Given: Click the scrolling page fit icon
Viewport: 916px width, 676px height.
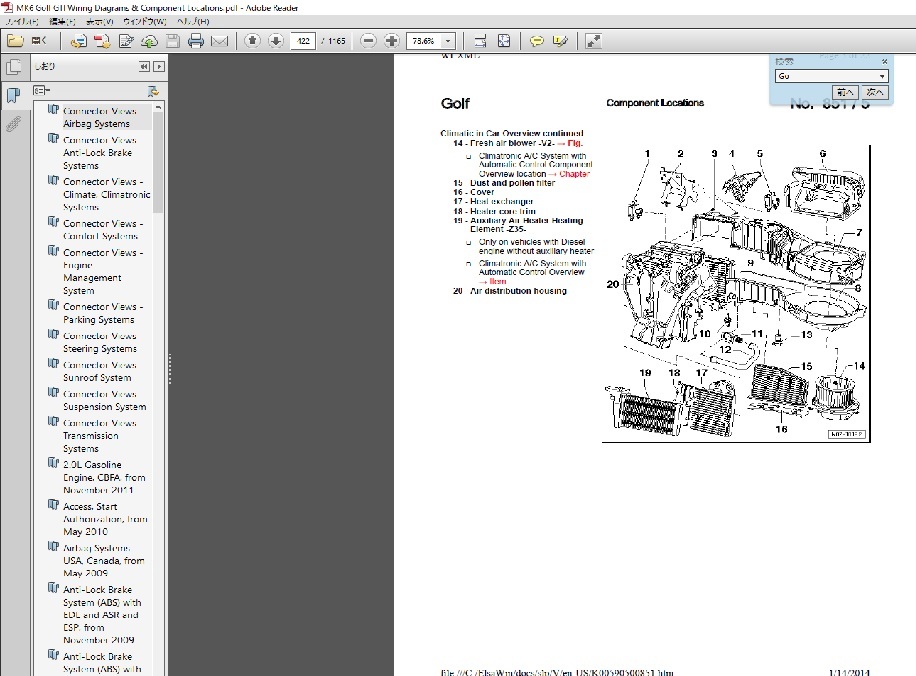Looking at the screenshot, I should tap(480, 41).
